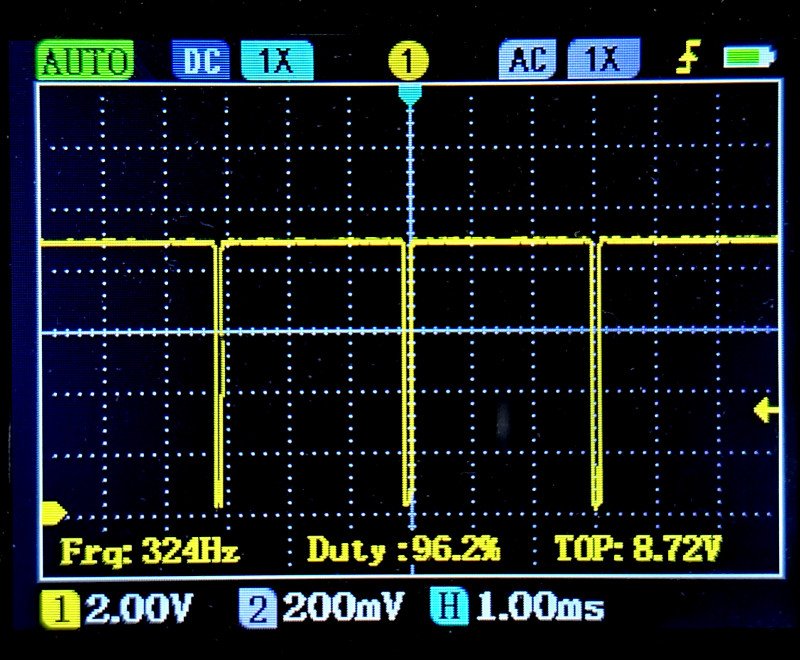Toggle channel 1 DC coupling badge
Screen dimensions: 800x660
pyautogui.click(x=201, y=61)
